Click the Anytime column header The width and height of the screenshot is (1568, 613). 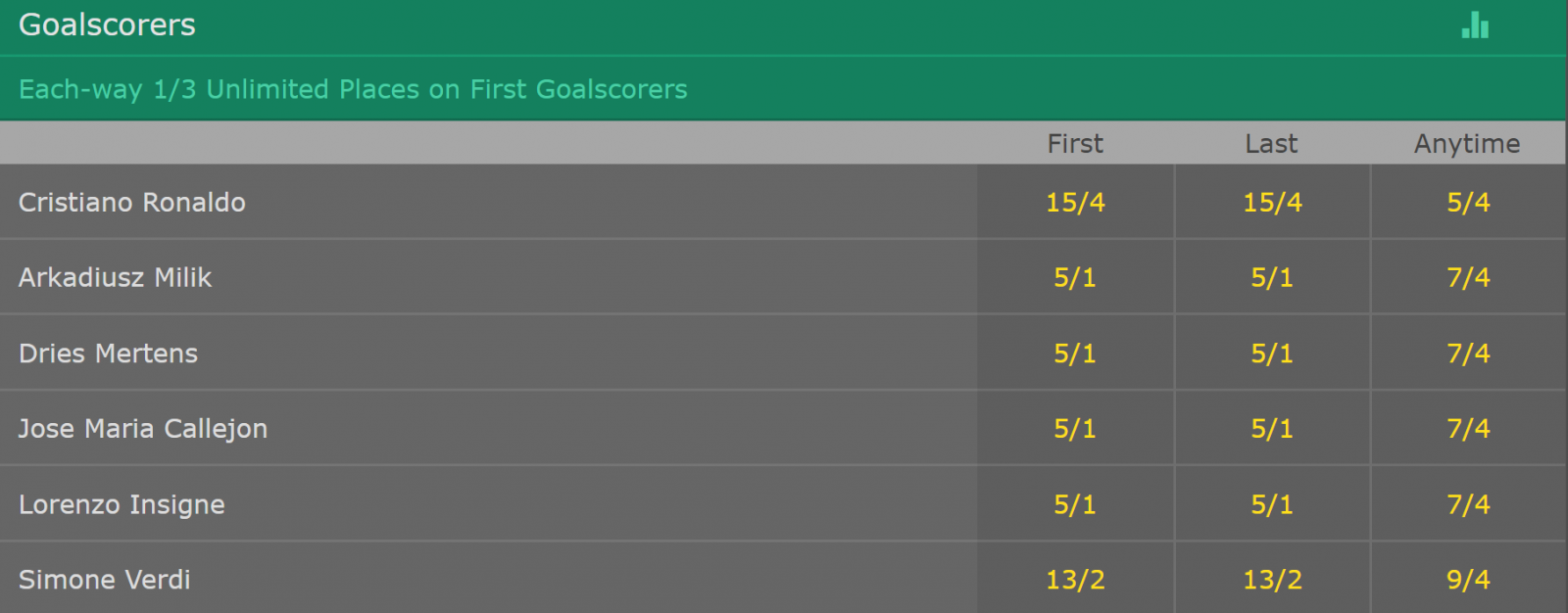1467,144
